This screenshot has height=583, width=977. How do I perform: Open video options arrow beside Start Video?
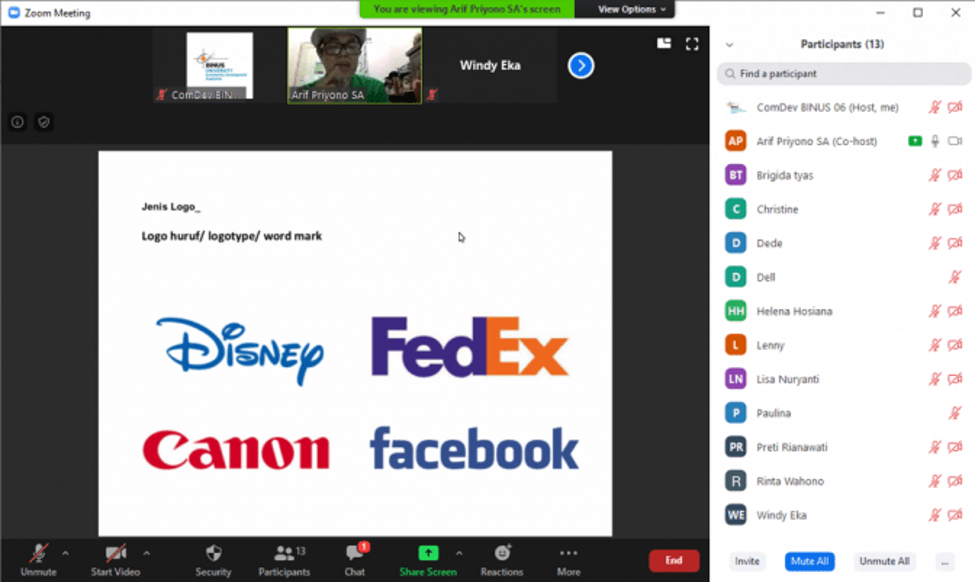[x=146, y=553]
